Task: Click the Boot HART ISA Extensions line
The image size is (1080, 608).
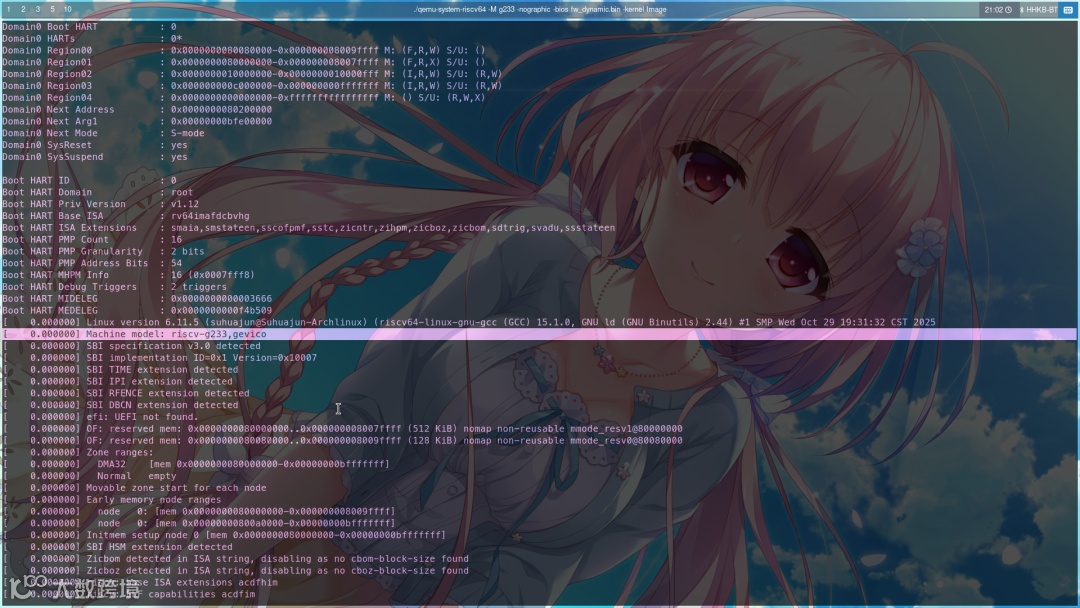Action: (x=309, y=228)
